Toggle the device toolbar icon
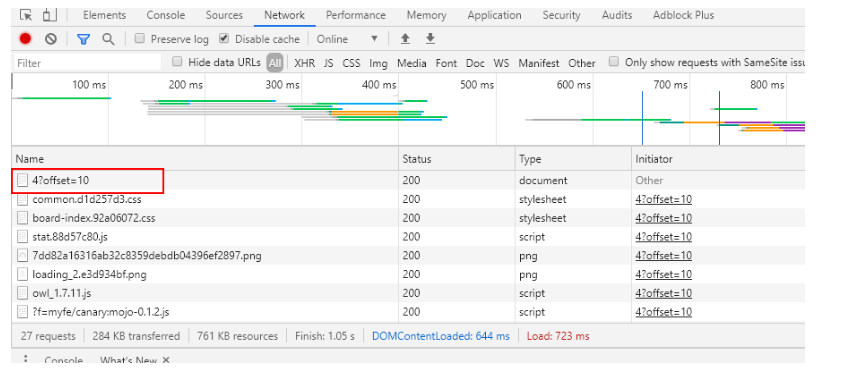This screenshot has width=841, height=375. point(50,15)
